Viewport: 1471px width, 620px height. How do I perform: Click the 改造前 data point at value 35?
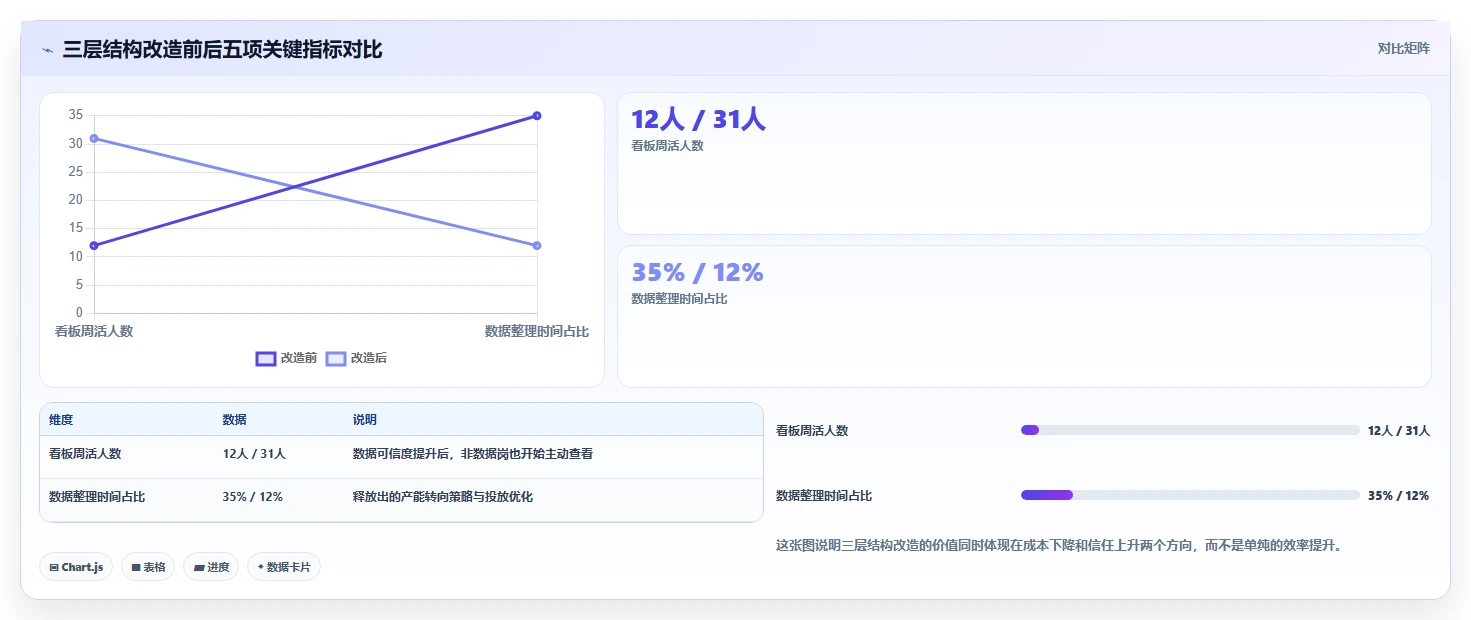coord(537,116)
